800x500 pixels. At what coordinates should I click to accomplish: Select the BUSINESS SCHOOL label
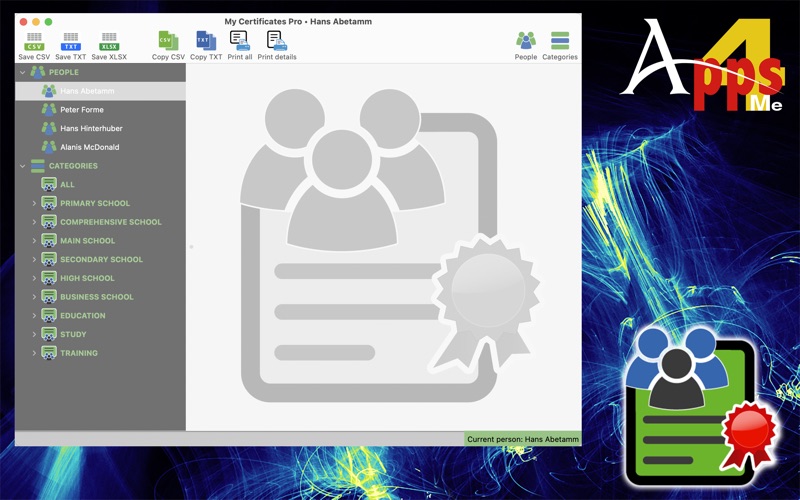(97, 297)
